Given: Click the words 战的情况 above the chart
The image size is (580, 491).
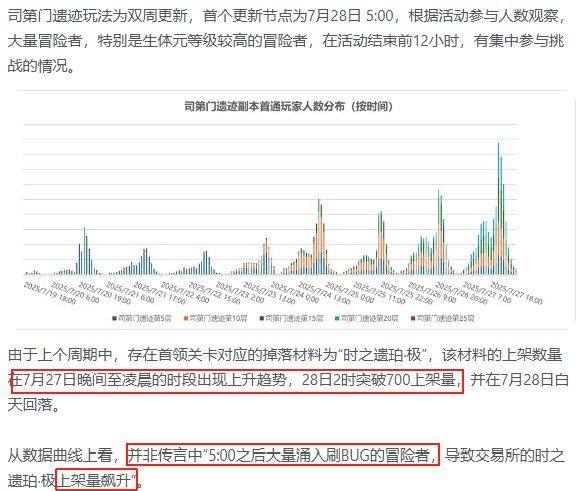Looking at the screenshot, I should pyautogui.click(x=37, y=66).
